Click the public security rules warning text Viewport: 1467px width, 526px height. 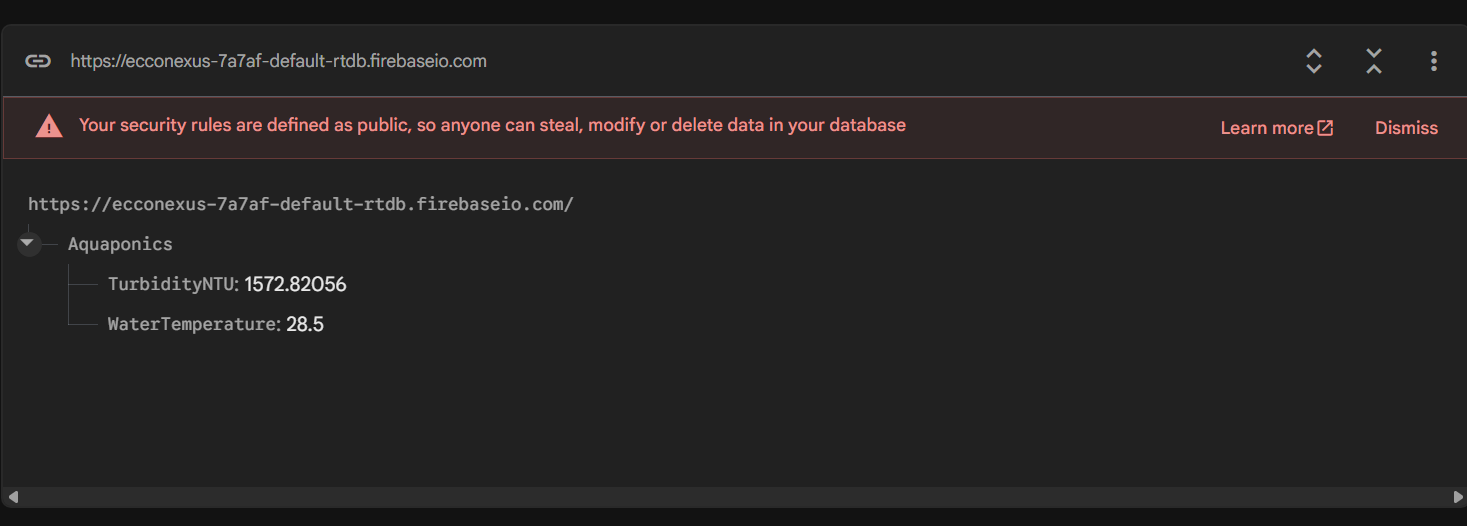tap(492, 125)
